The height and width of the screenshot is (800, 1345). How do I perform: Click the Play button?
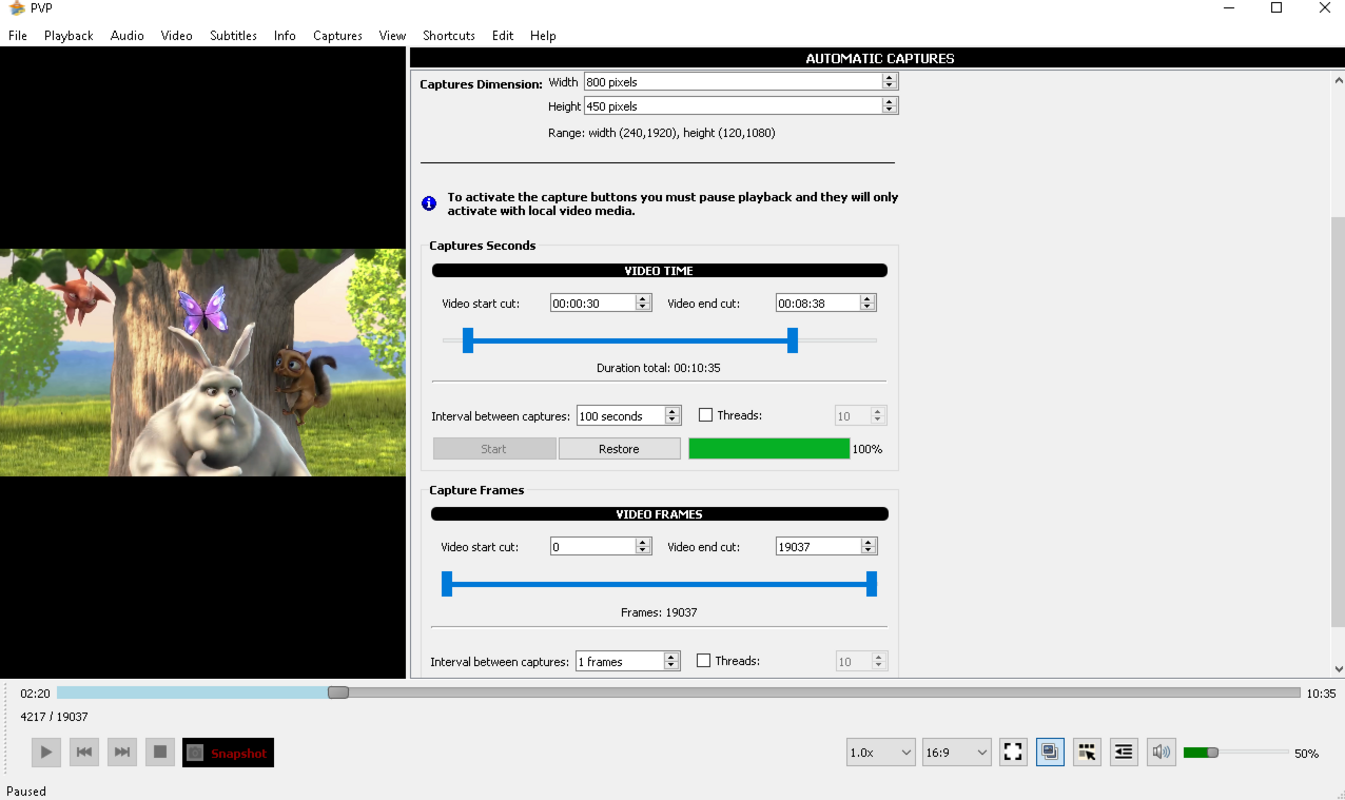pyautogui.click(x=46, y=752)
